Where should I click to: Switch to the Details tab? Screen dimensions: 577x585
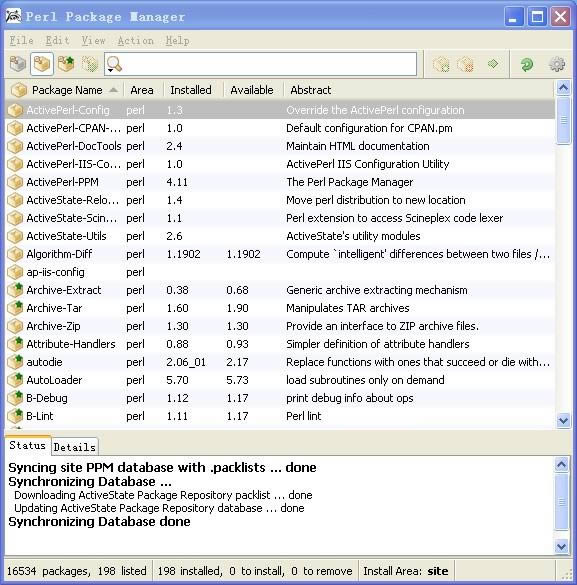tap(75, 447)
